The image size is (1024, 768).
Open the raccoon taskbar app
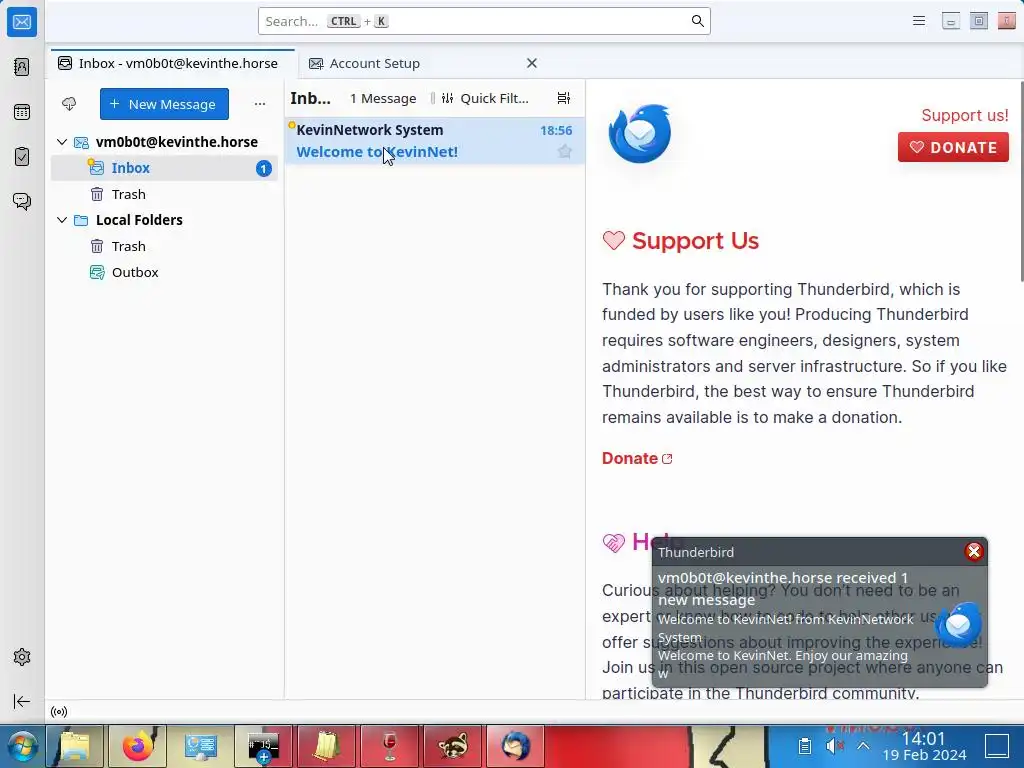point(453,746)
